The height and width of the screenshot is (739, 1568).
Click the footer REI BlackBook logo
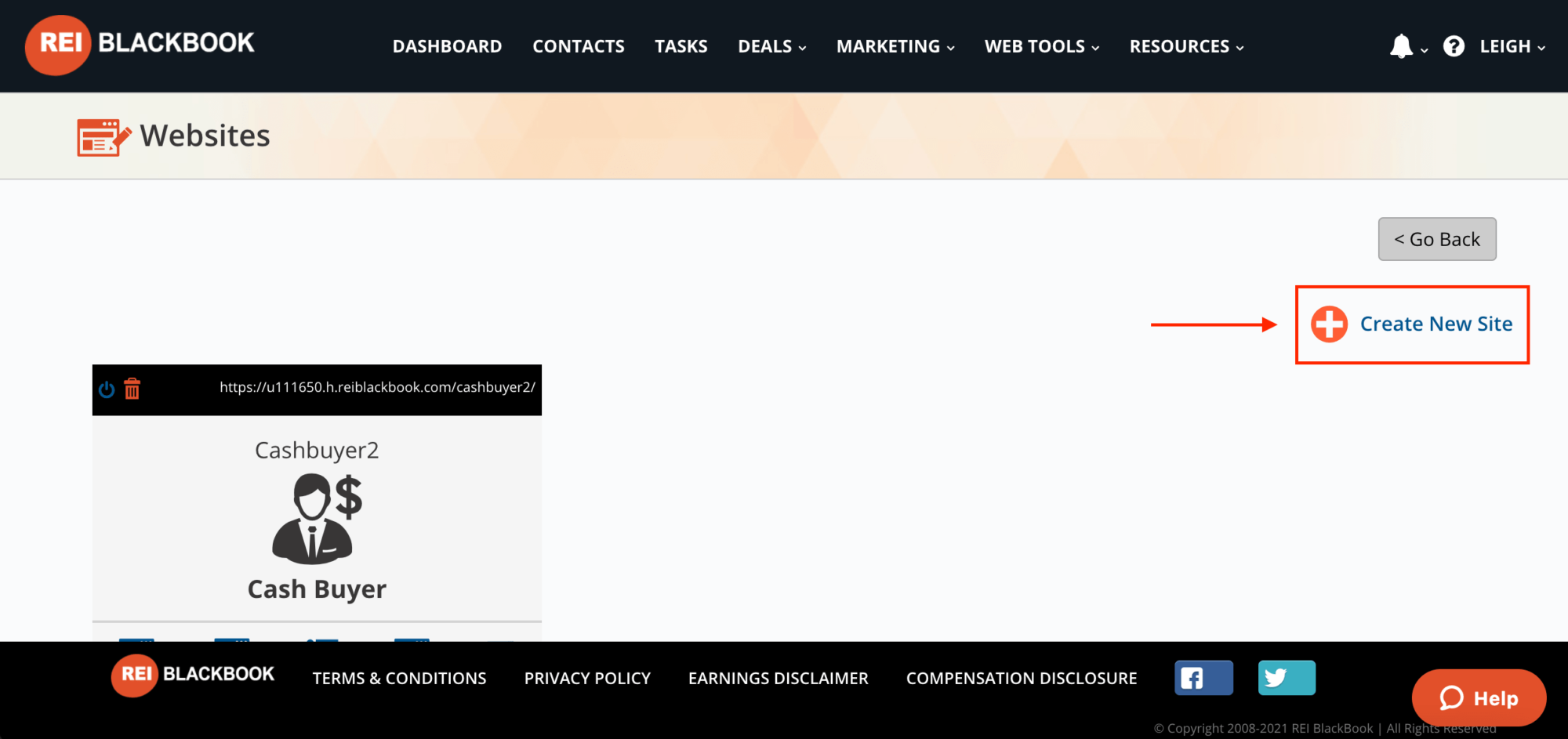point(193,675)
